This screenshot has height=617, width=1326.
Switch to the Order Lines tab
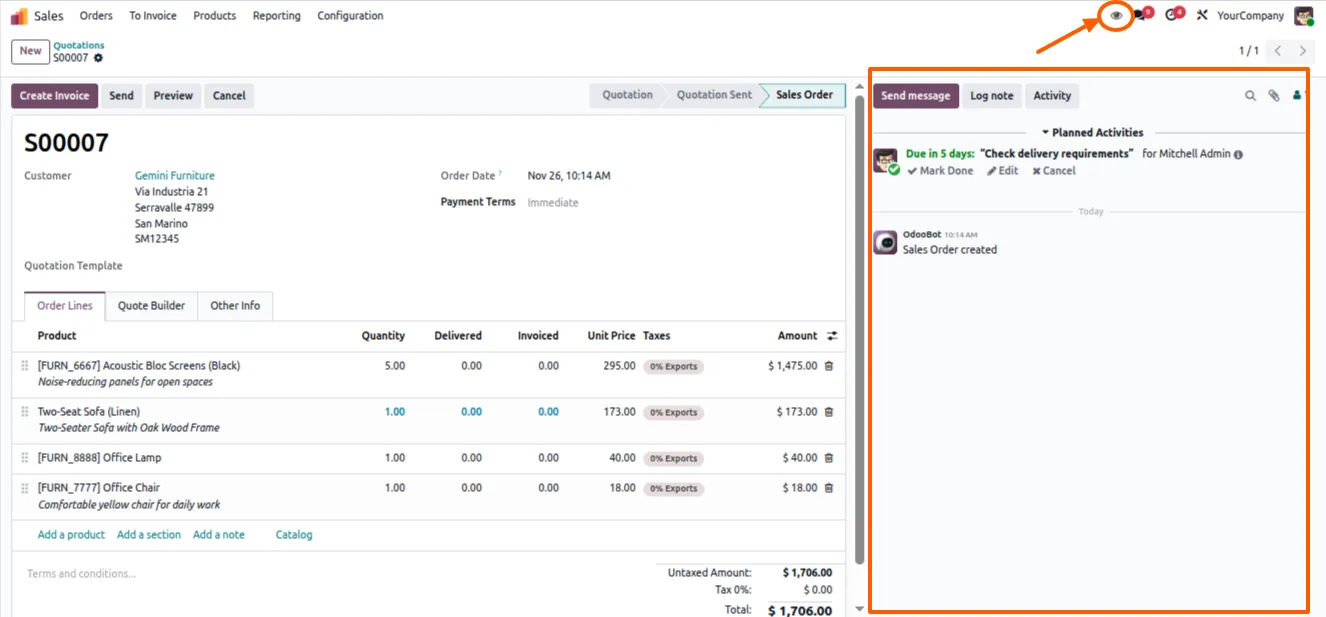tap(65, 306)
